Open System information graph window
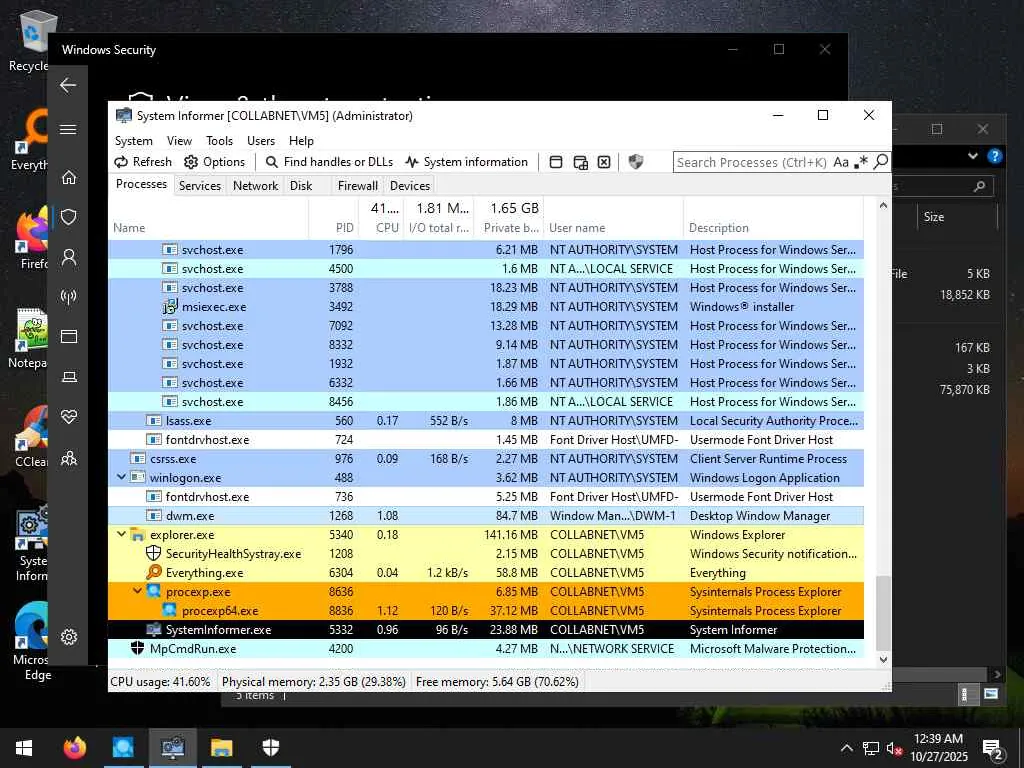 466,162
